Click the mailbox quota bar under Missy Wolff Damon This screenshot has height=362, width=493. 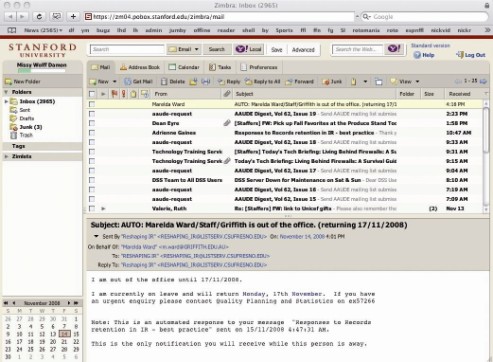point(41,71)
